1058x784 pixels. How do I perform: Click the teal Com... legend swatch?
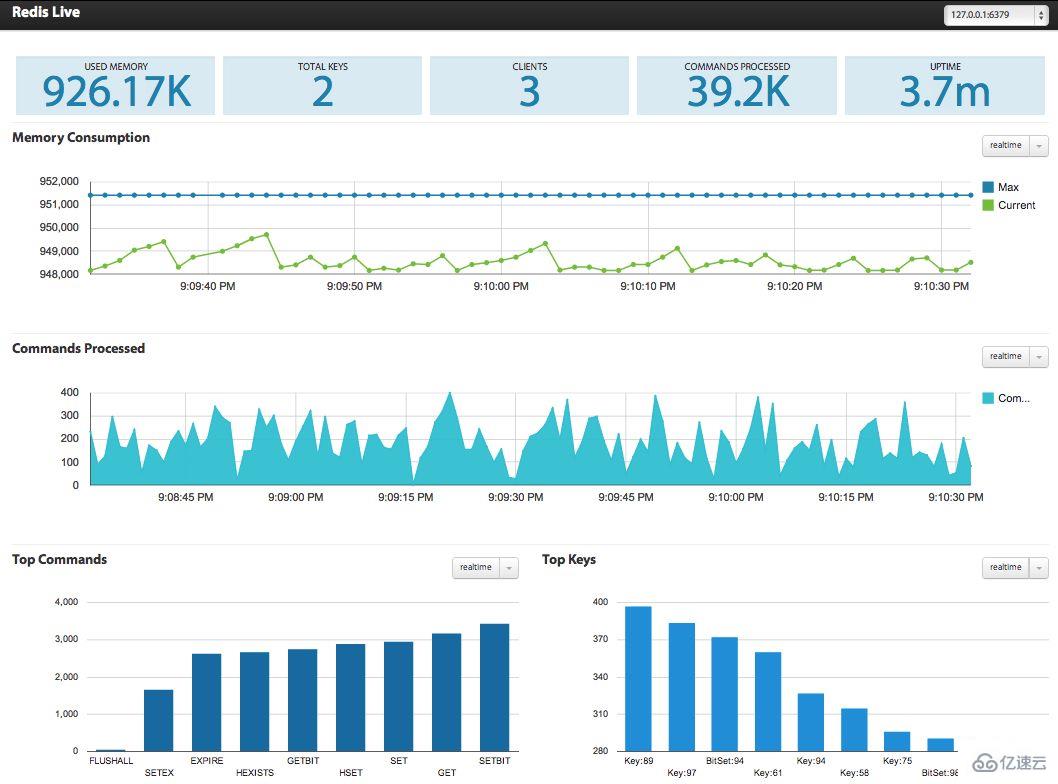pyautogui.click(x=988, y=398)
